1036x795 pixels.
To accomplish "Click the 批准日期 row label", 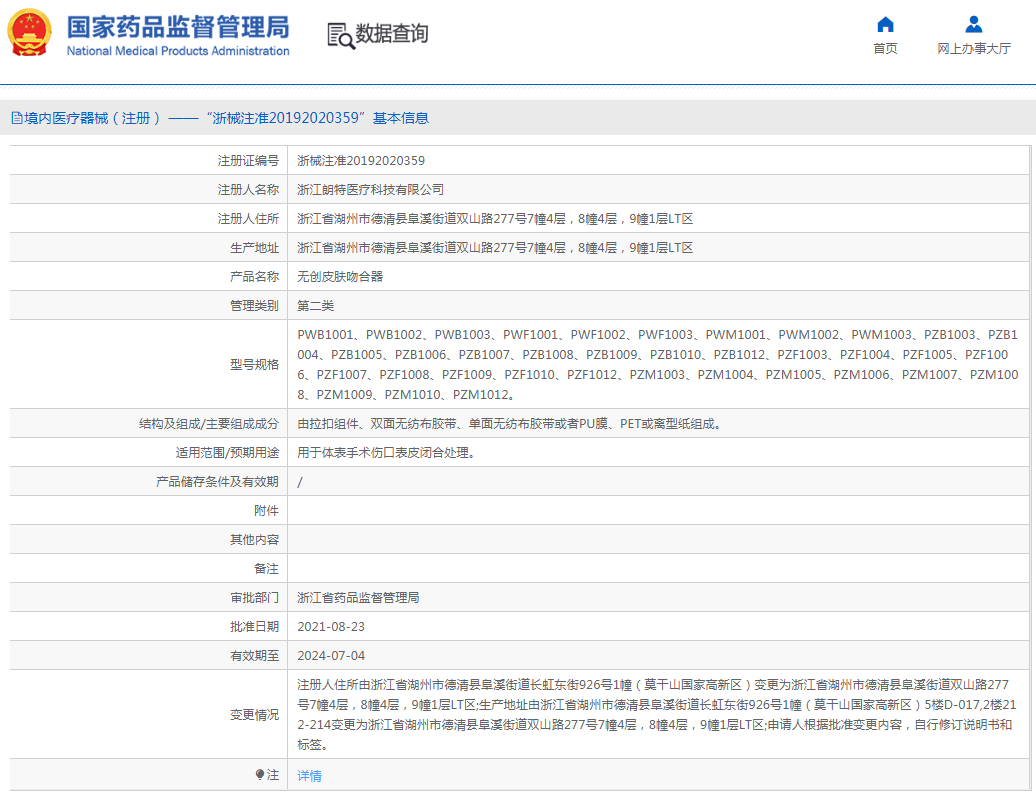I will [254, 626].
